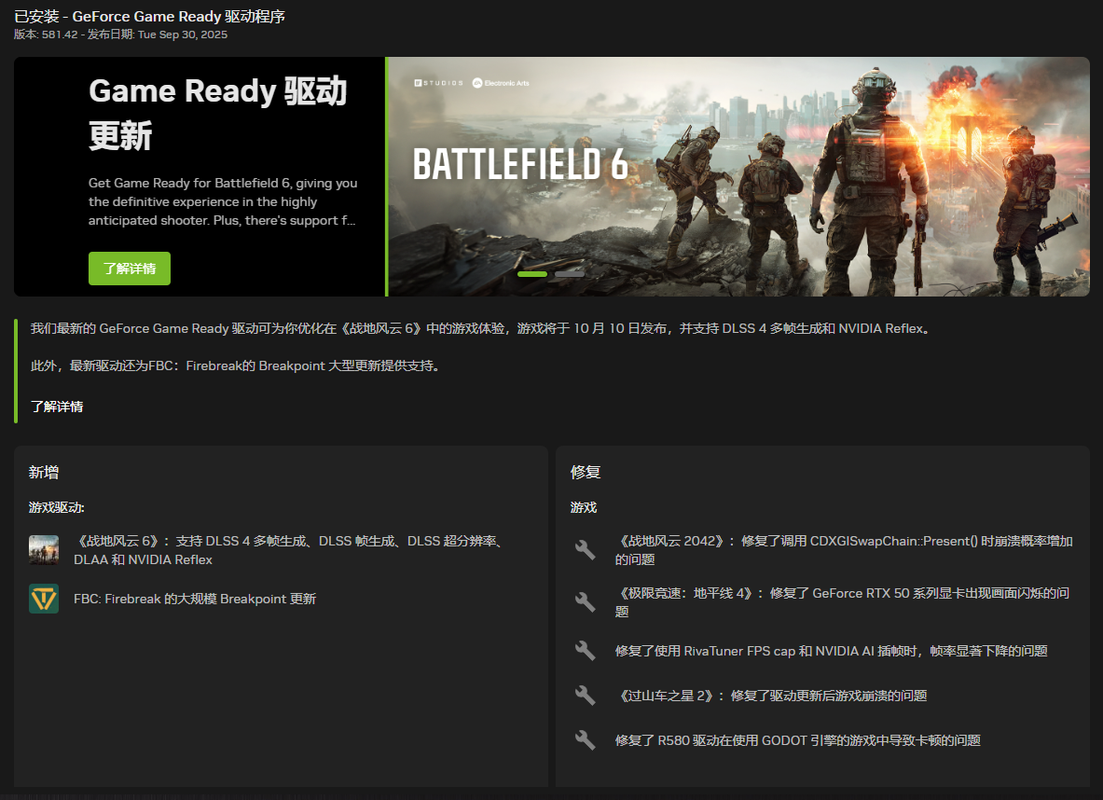Click wrench icon beside 极限竞速：地平线 4 fix

[x=585, y=602]
